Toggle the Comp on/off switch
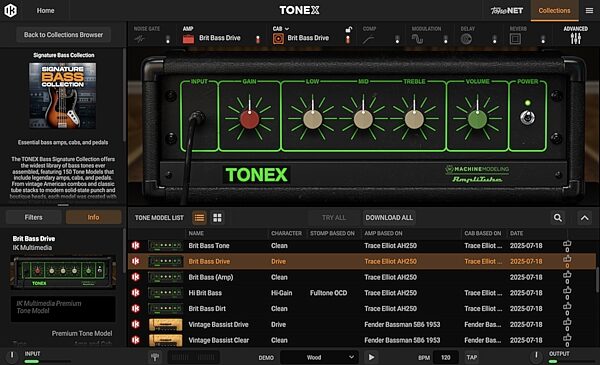The image size is (600, 365). [x=397, y=39]
